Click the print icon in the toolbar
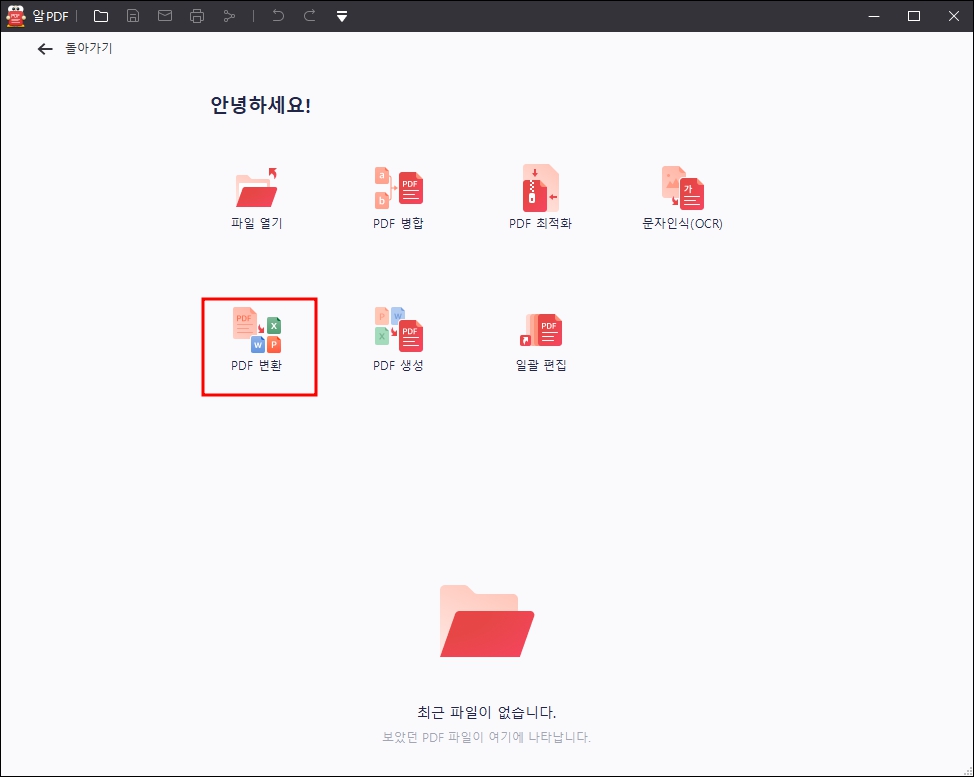Screen dimensions: 974x777 [x=197, y=16]
